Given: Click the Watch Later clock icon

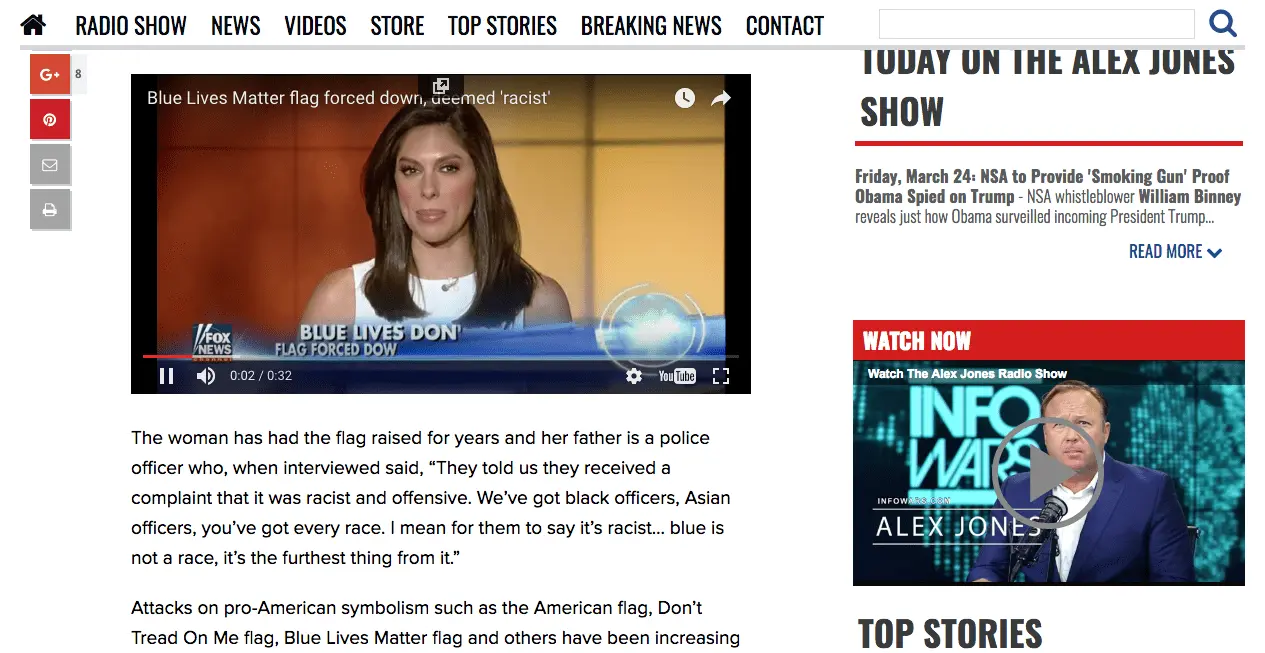Looking at the screenshot, I should [684, 98].
